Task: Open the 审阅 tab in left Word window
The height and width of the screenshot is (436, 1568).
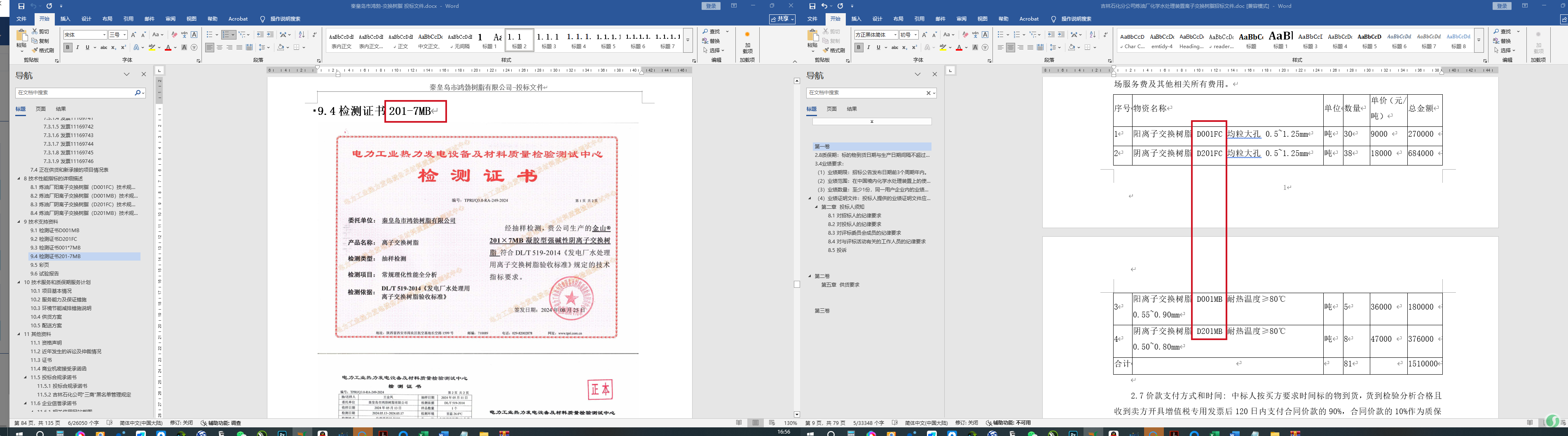Action: click(171, 19)
